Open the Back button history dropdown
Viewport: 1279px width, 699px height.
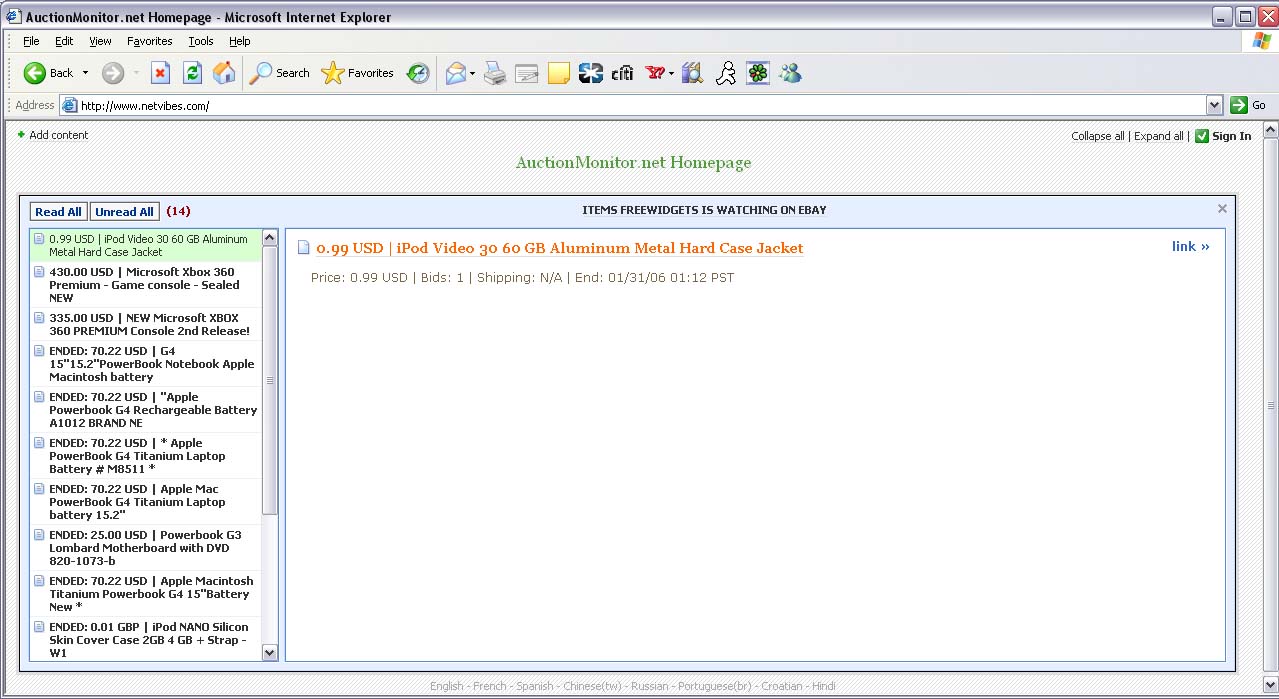pyautogui.click(x=85, y=73)
